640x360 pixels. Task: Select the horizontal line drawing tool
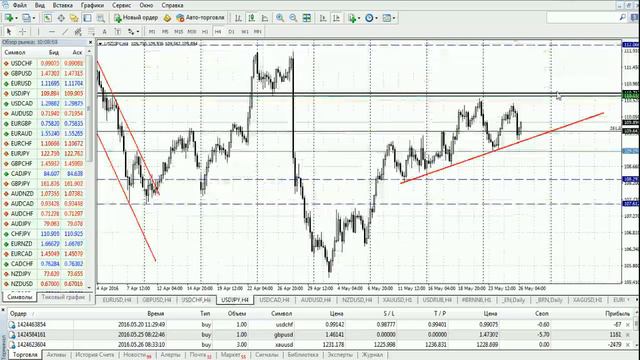coord(51,31)
